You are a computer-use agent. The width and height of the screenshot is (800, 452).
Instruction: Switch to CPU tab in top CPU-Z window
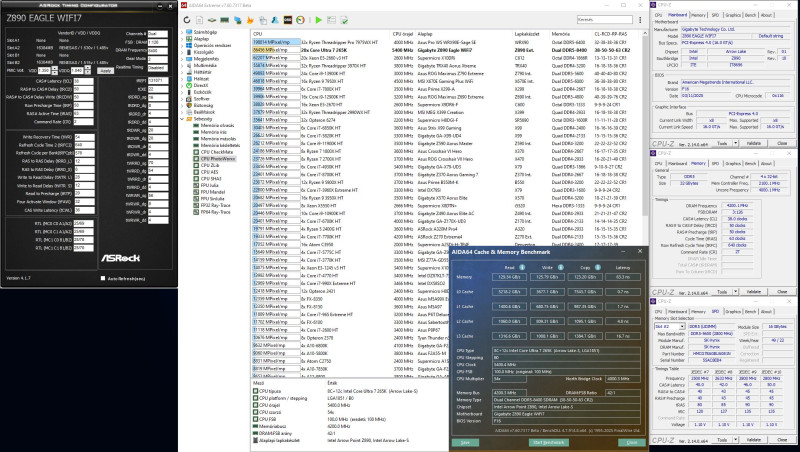pos(658,15)
